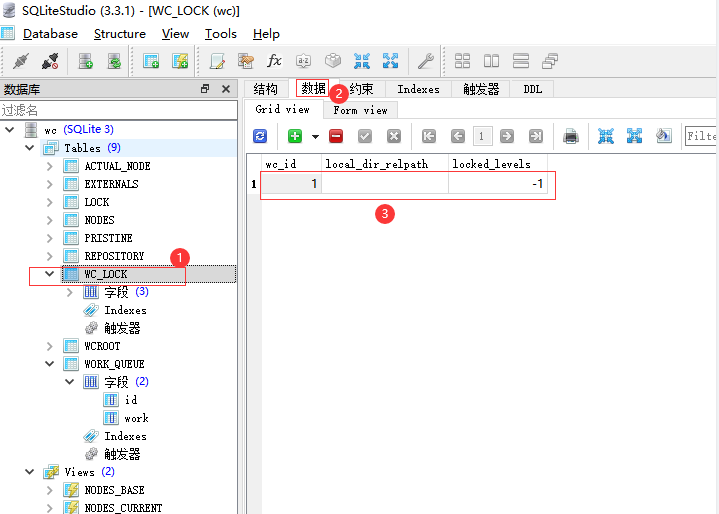Screen dimensions: 719x514
Task: Open the SQL editor icon in main toolbar
Action: (x=217, y=61)
